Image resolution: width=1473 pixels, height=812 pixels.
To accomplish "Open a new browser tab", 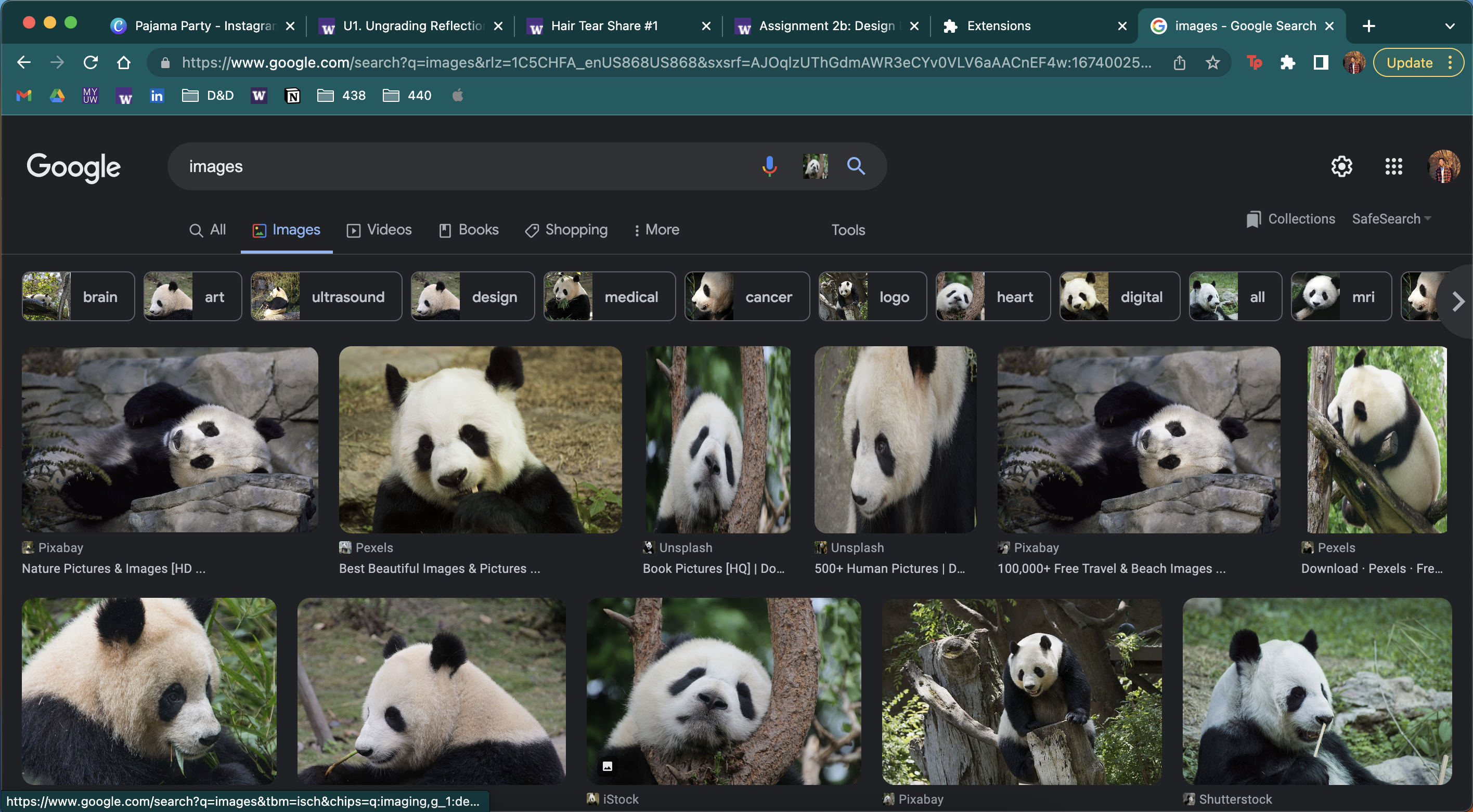I will coord(1368,25).
